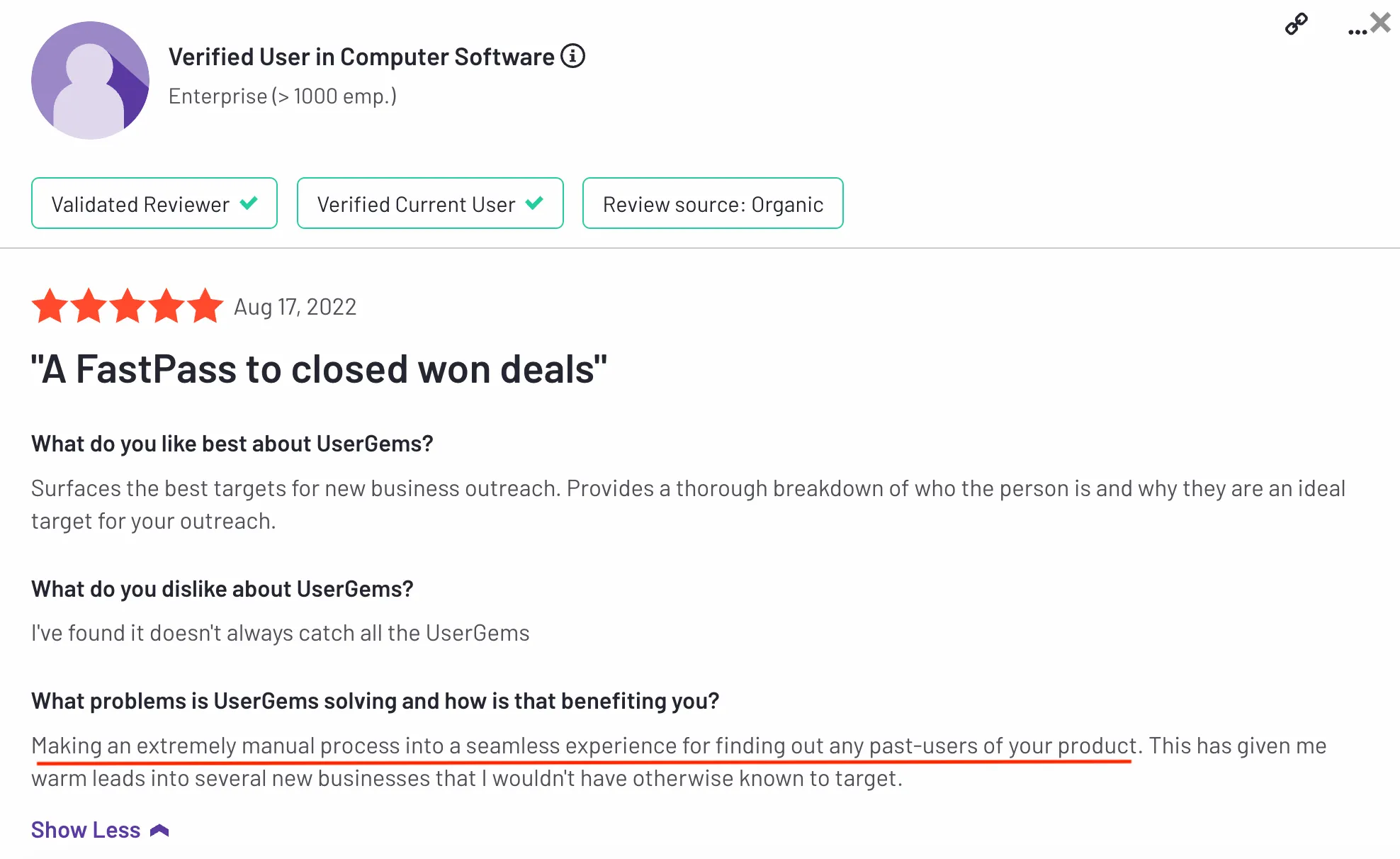Screen dimensions: 1400x859
Task: Click the Verified Current User badge
Action: tap(429, 203)
